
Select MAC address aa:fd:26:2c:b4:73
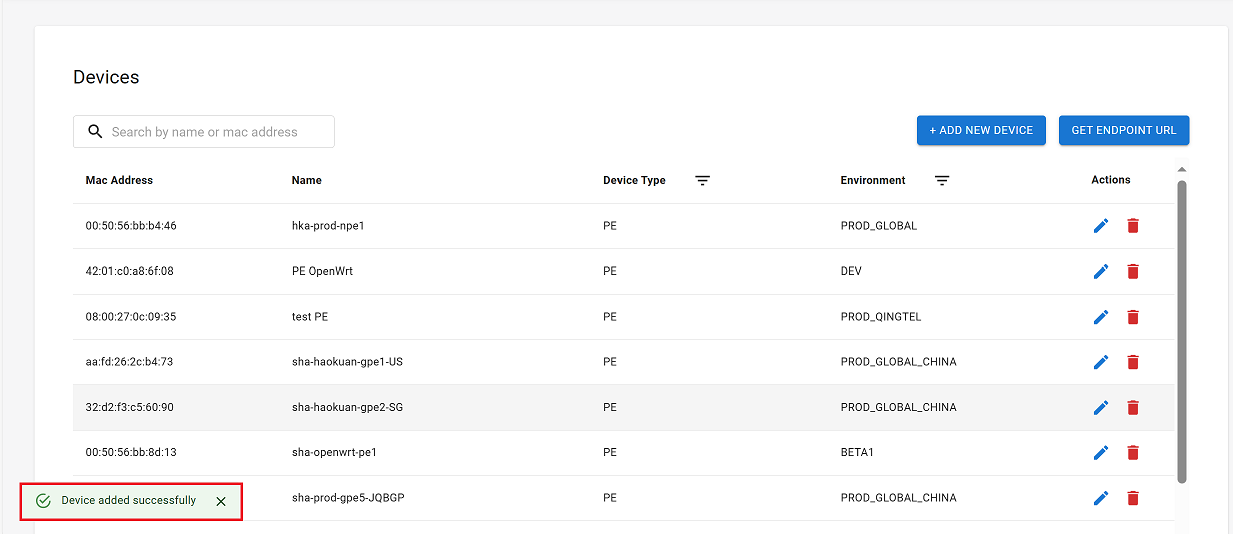click(129, 362)
